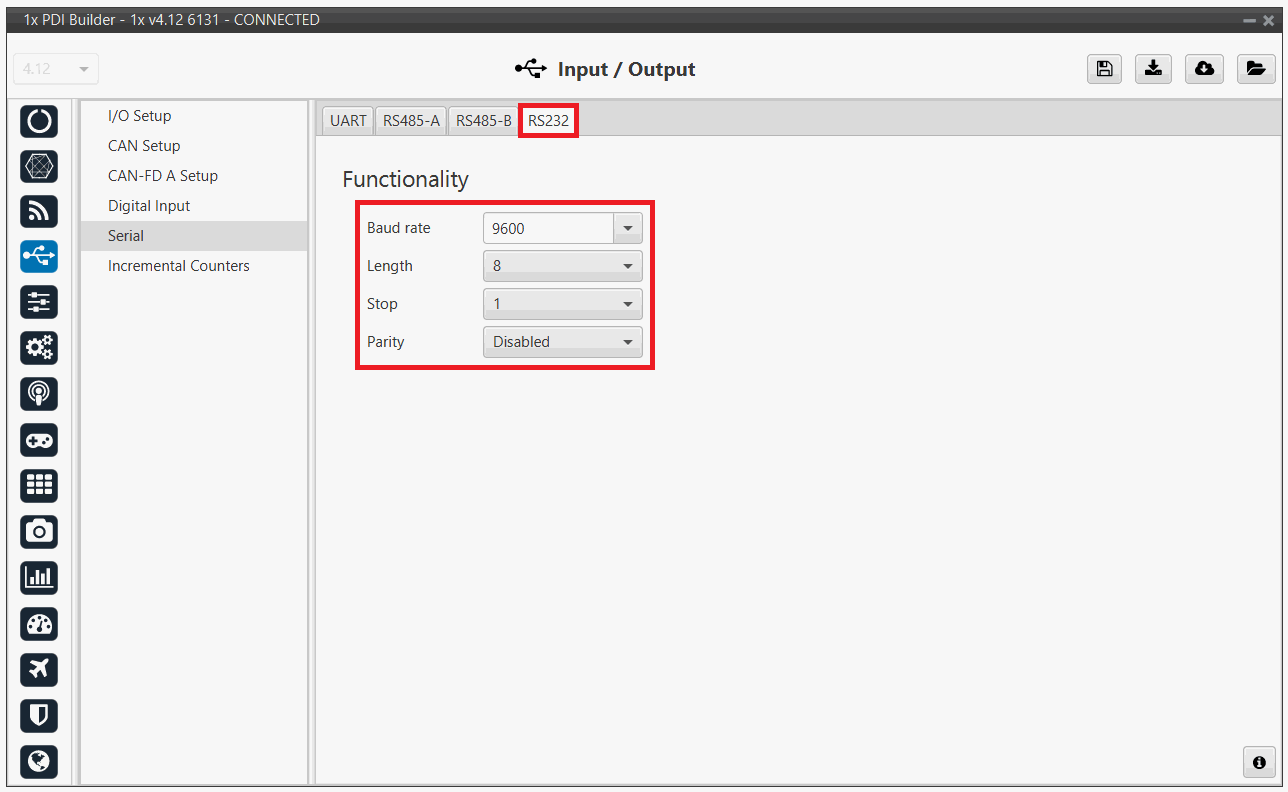
Task: Open the folder icon in toolbar
Action: coord(1255,68)
